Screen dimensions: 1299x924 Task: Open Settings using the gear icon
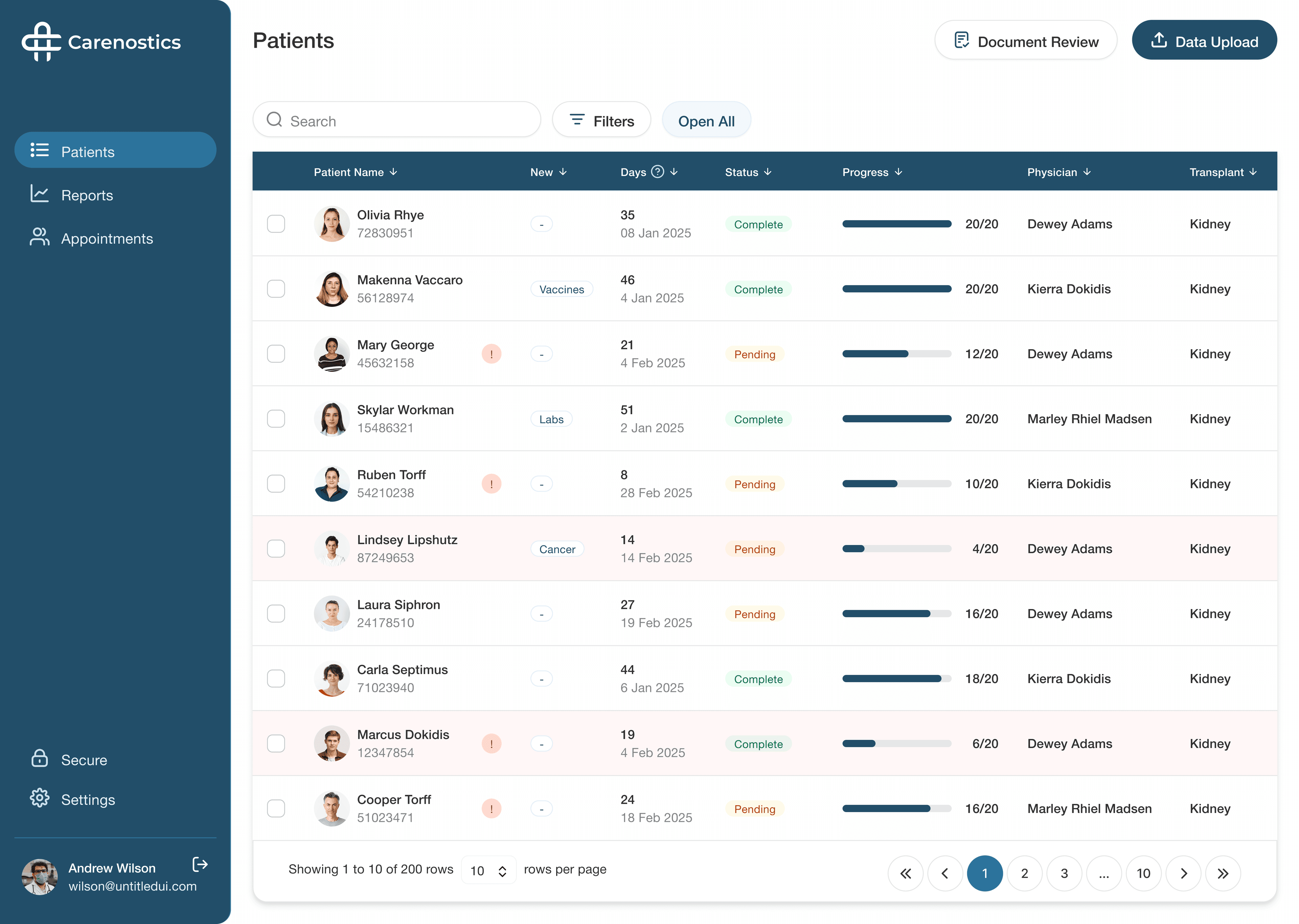click(x=40, y=799)
